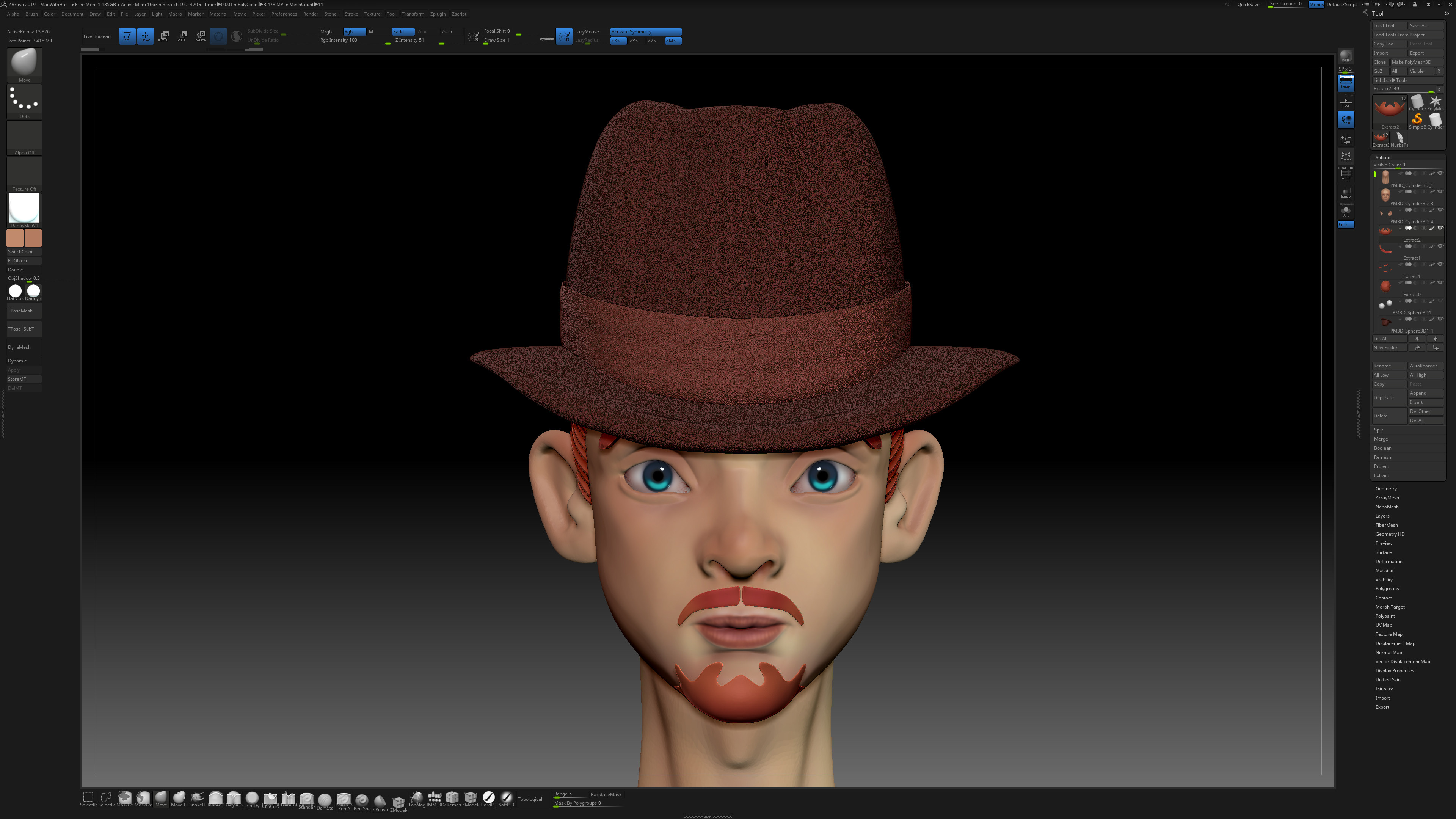Expand the Deformation palette section

click(x=1388, y=561)
